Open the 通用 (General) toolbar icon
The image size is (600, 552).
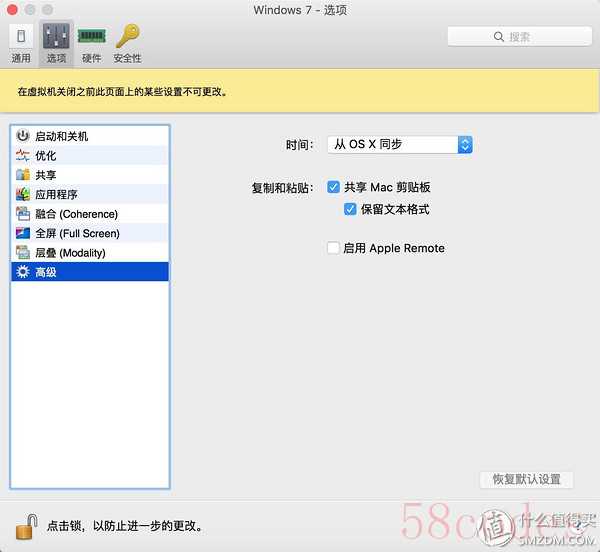[21, 43]
